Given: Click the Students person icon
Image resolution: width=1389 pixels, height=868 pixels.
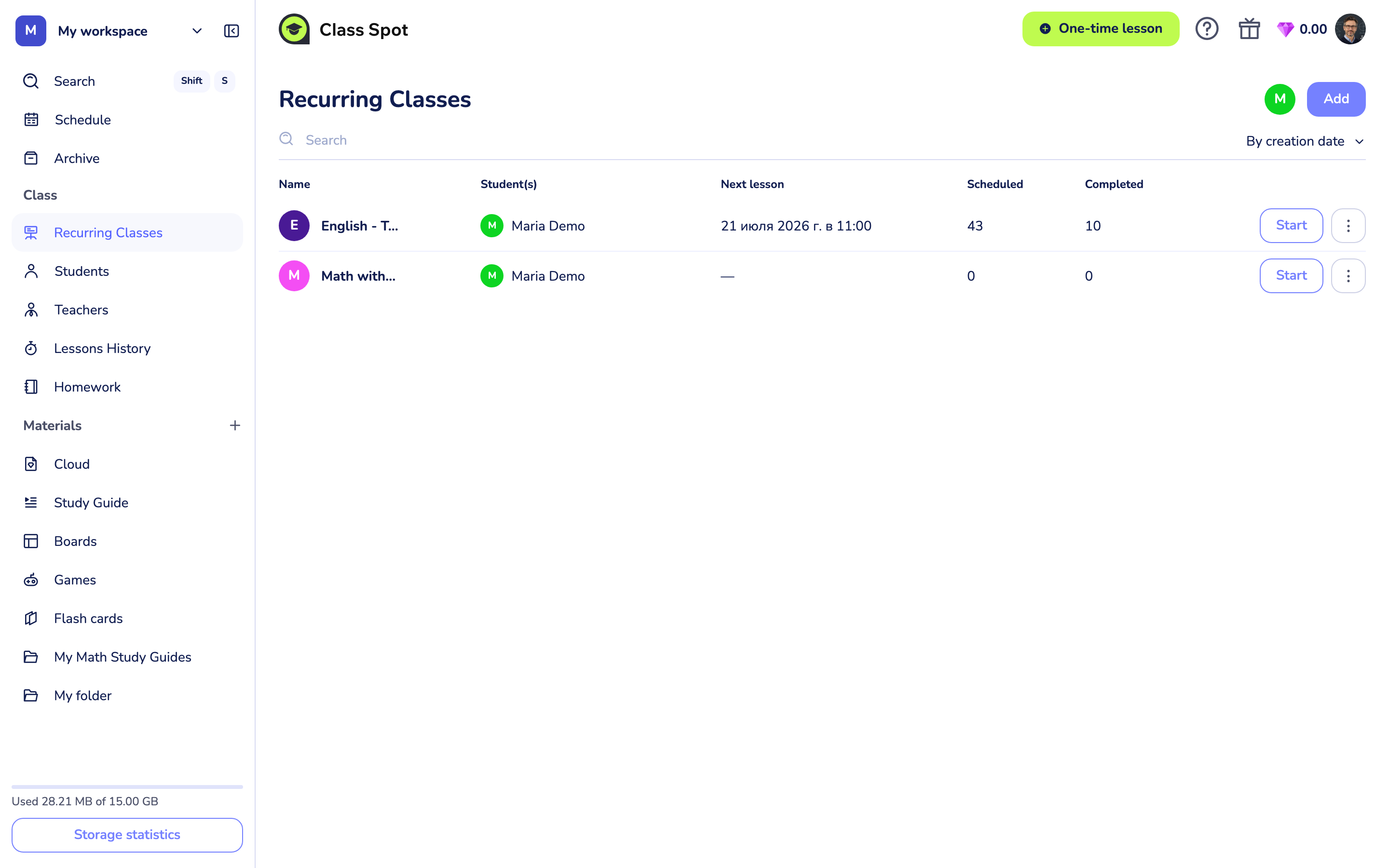Looking at the screenshot, I should click(x=31, y=271).
